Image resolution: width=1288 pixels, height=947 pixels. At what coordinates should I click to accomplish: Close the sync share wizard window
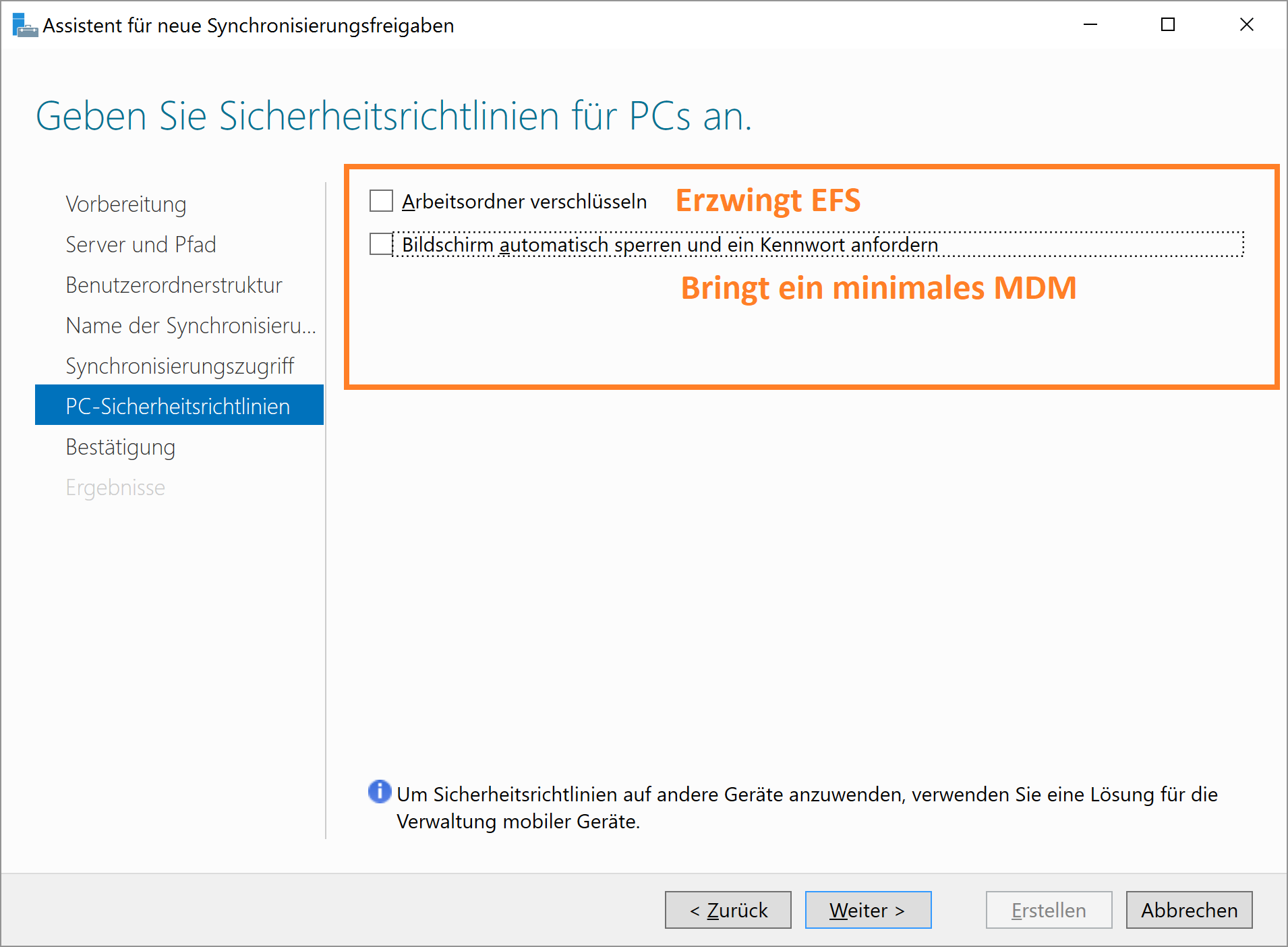coord(1247,25)
